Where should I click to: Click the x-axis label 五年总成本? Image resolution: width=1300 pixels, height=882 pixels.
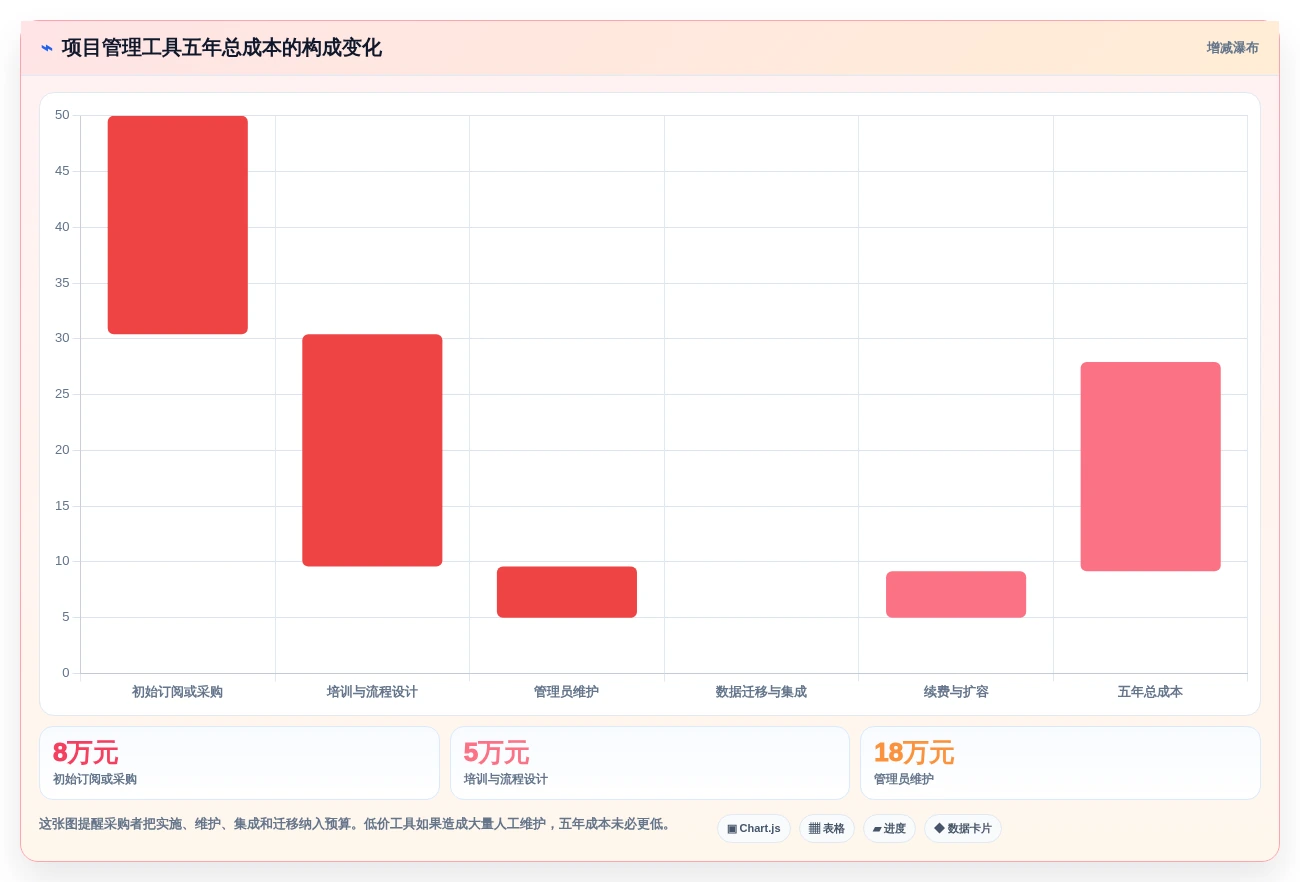(x=1150, y=692)
